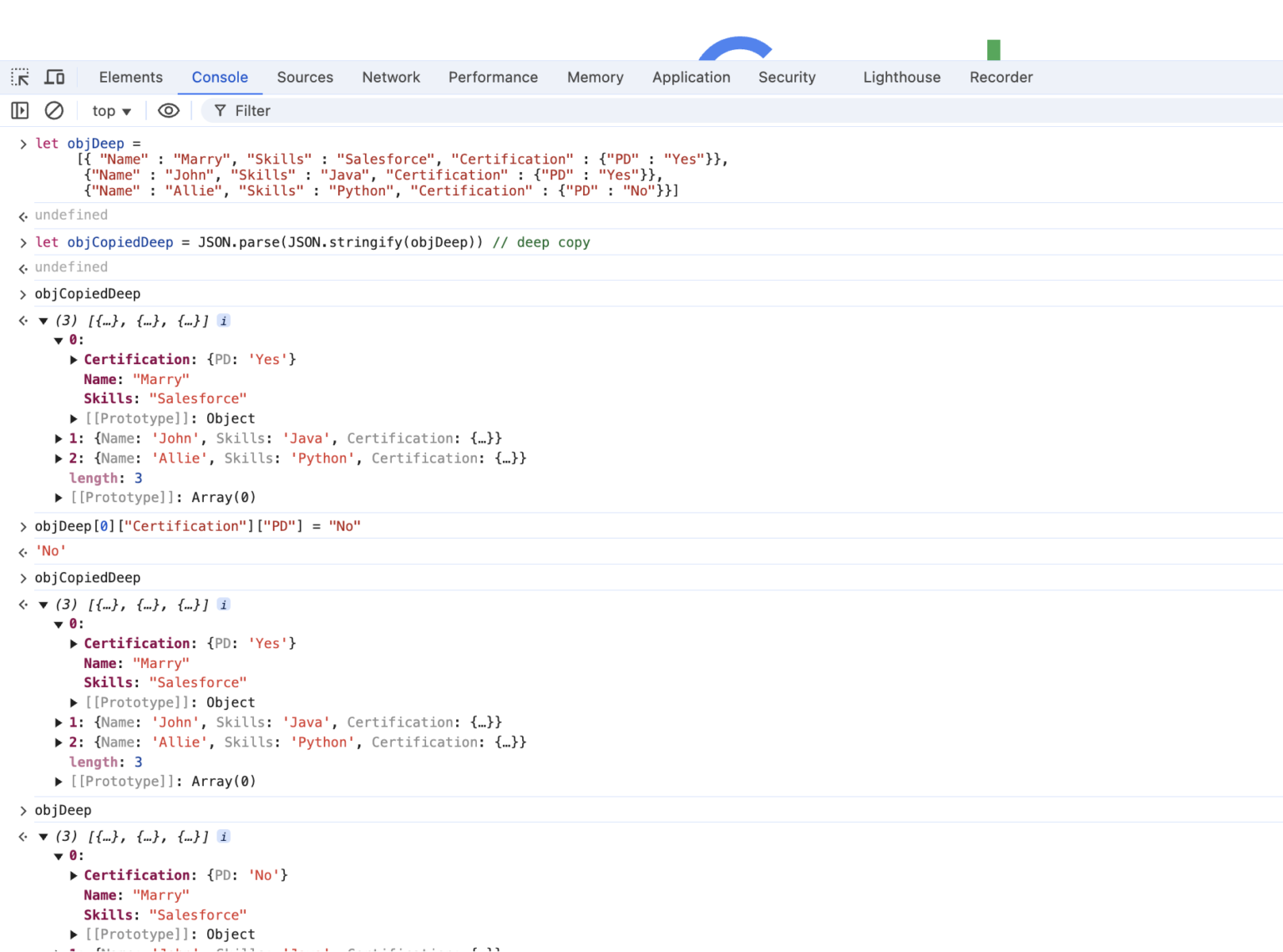Switch to the Sources panel
1283x952 pixels.
pos(305,77)
